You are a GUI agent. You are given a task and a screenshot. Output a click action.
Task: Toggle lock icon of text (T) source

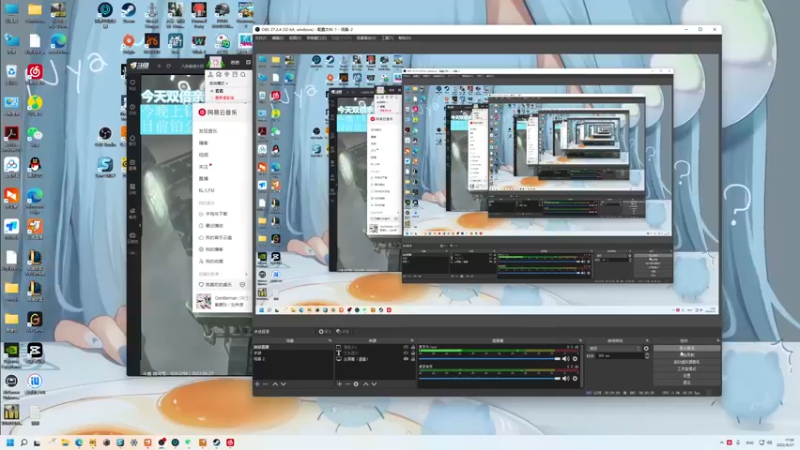413,353
